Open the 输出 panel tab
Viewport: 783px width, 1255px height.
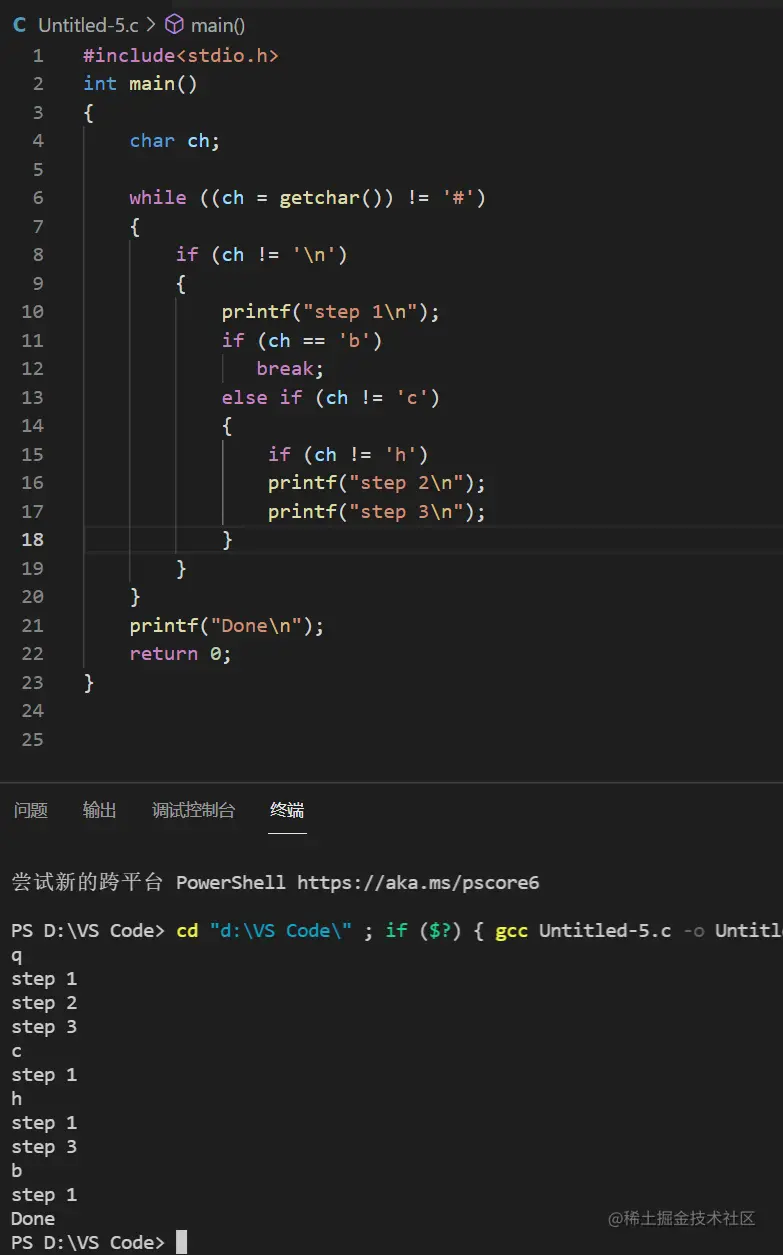tap(100, 810)
